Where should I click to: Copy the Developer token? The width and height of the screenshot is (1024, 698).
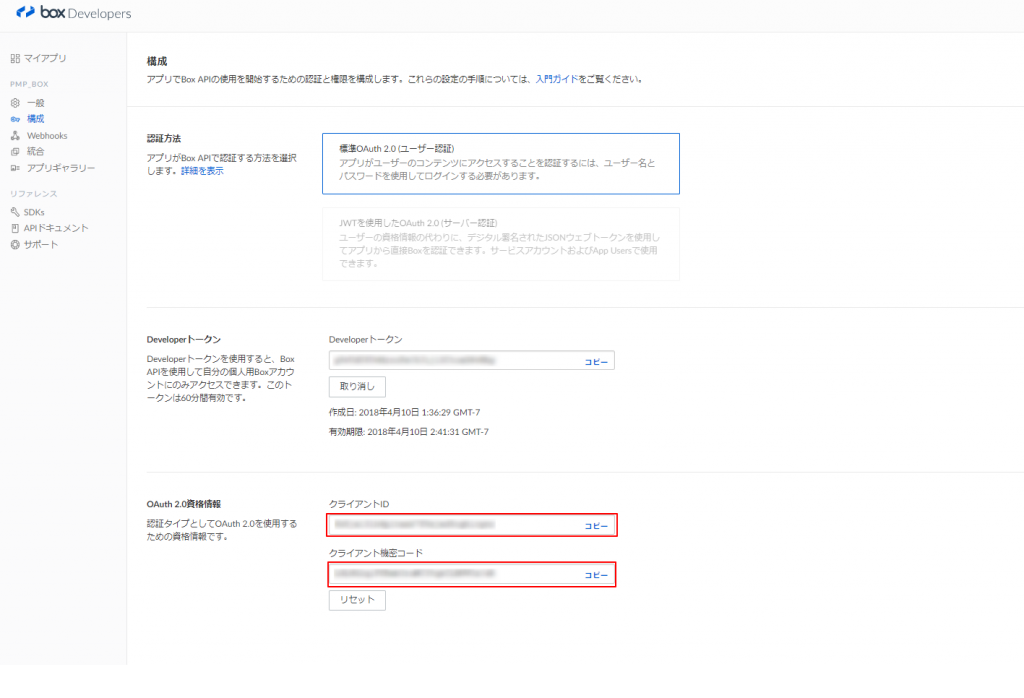point(596,362)
